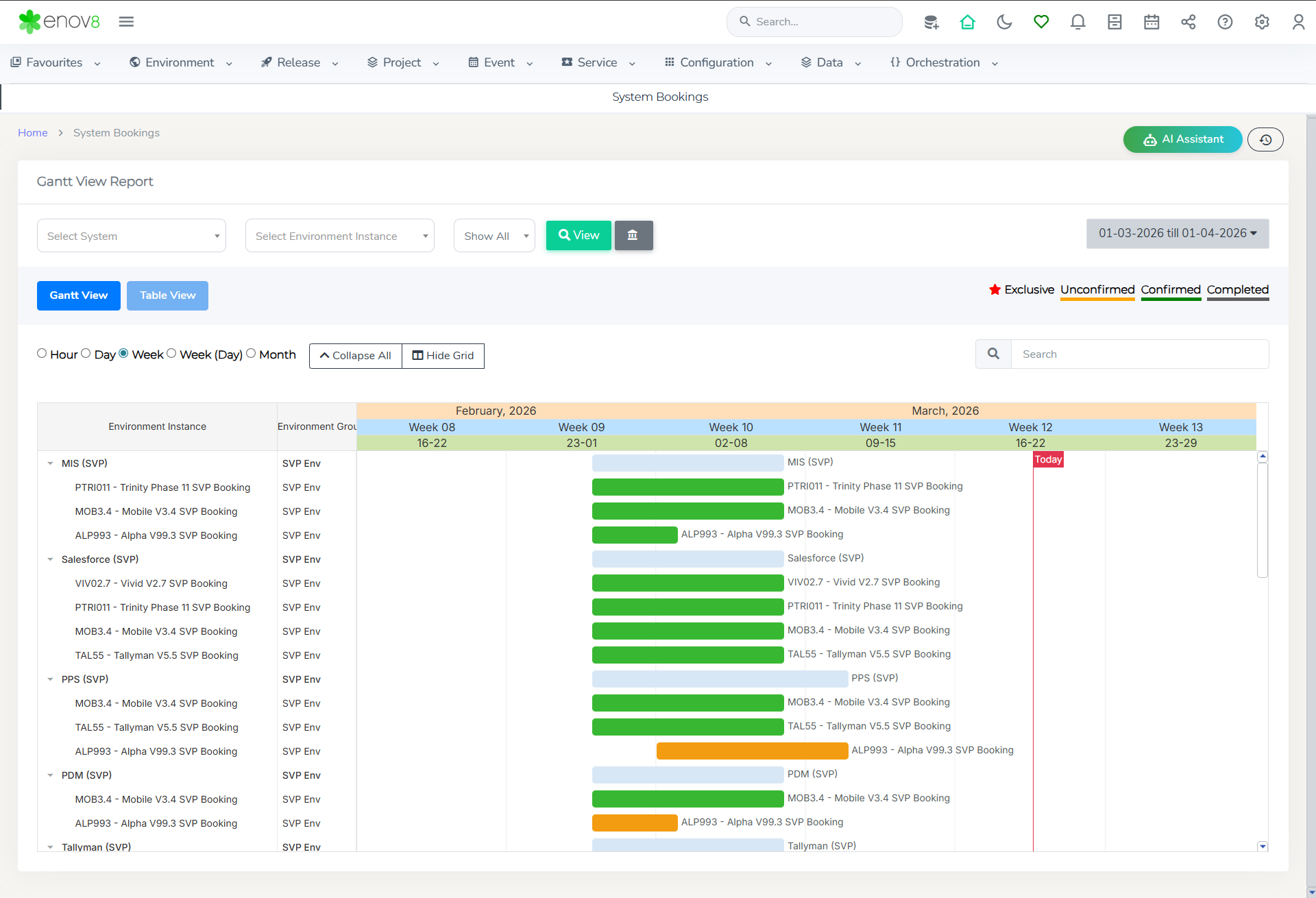Image resolution: width=1316 pixels, height=898 pixels.
Task: Toggle the hamburger menu icon
Action: pyautogui.click(x=126, y=22)
